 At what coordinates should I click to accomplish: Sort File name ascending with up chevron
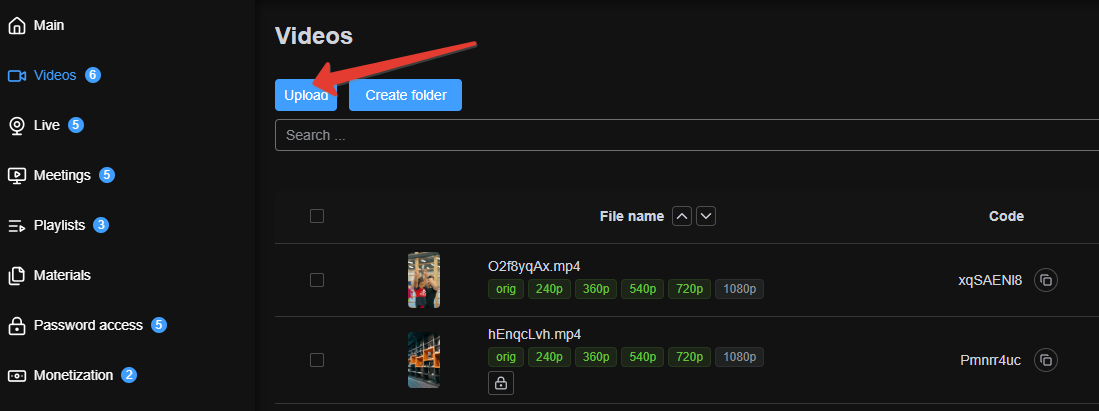682,216
